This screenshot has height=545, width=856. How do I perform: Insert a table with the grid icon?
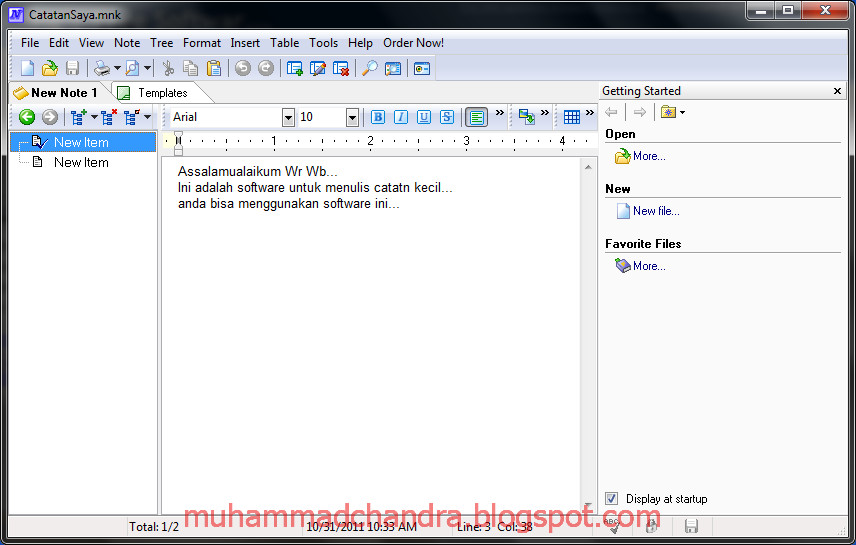(572, 116)
